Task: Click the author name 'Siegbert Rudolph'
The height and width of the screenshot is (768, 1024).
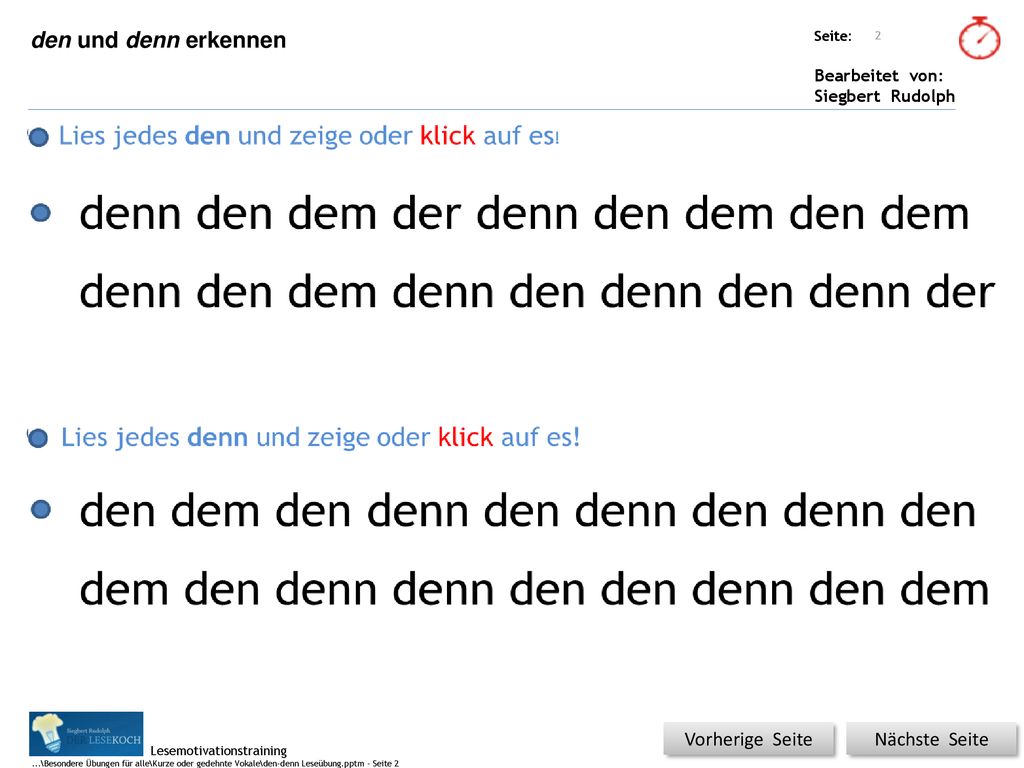Action: click(x=884, y=96)
